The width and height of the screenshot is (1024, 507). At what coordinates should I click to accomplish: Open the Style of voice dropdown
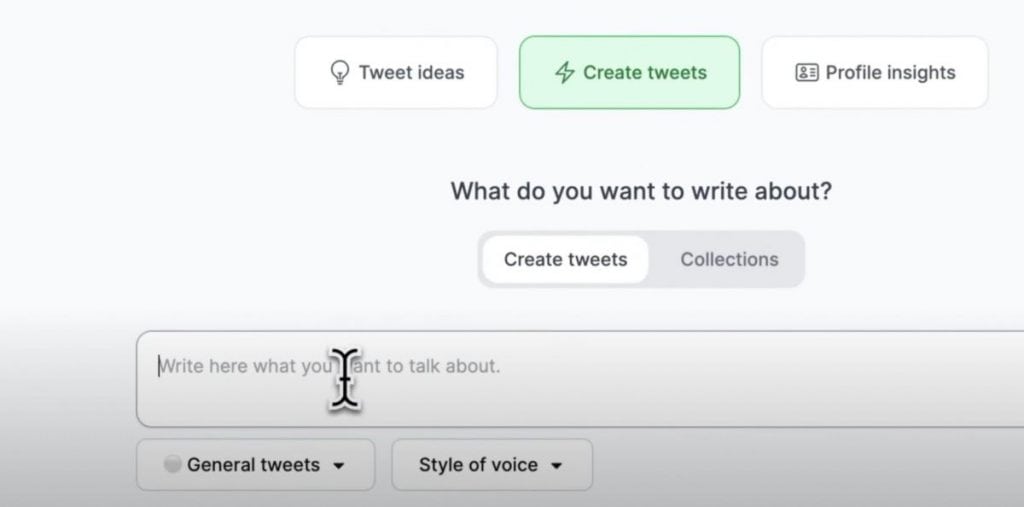point(492,465)
